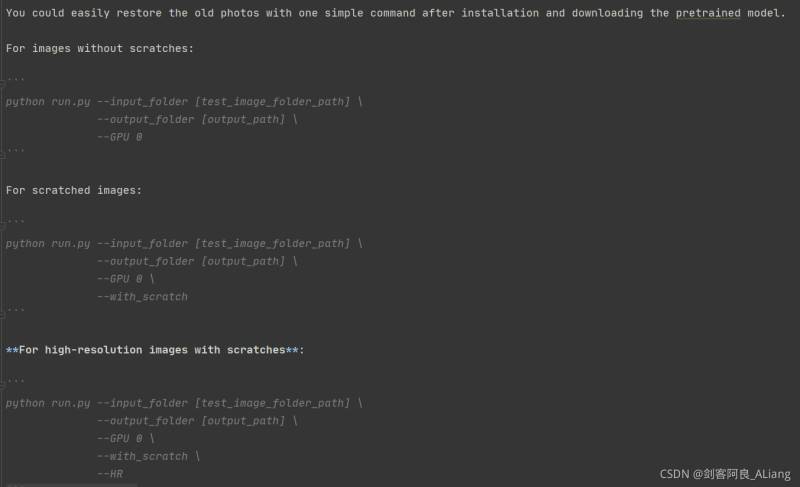Fold the code block below 'For scratched images'
Screen dimensions: 800x487
pos(3,220)
